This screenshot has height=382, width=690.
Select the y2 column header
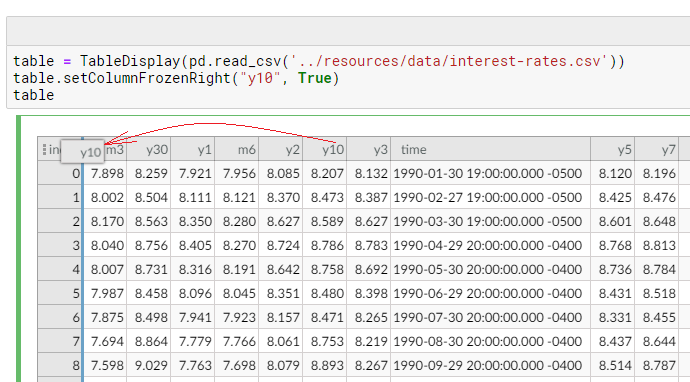pyautogui.click(x=281, y=150)
